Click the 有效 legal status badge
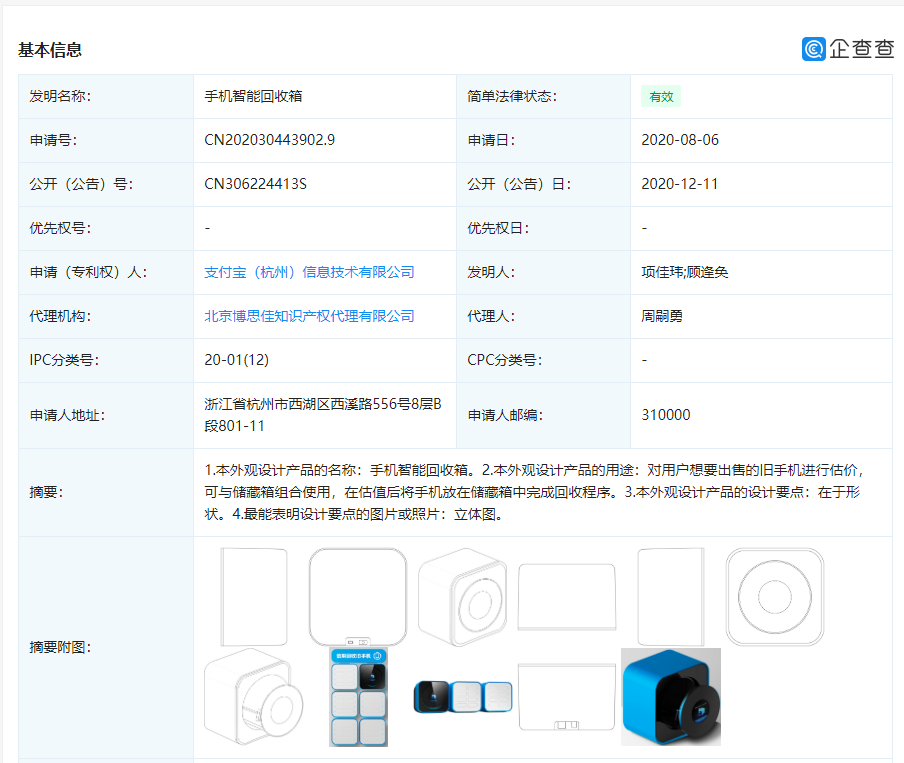This screenshot has width=904, height=763. 661,96
